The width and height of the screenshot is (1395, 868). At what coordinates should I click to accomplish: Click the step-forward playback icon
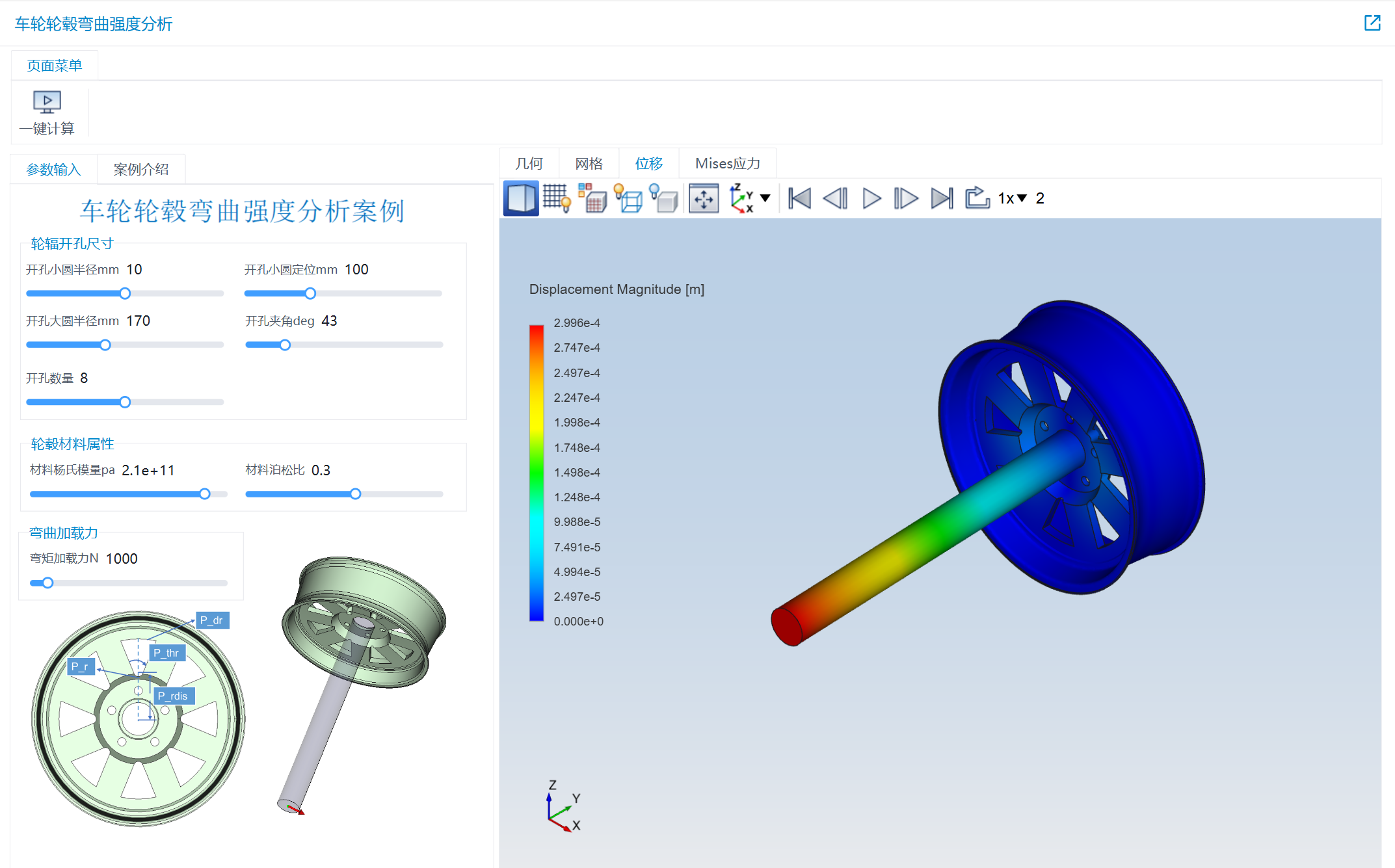(905, 197)
